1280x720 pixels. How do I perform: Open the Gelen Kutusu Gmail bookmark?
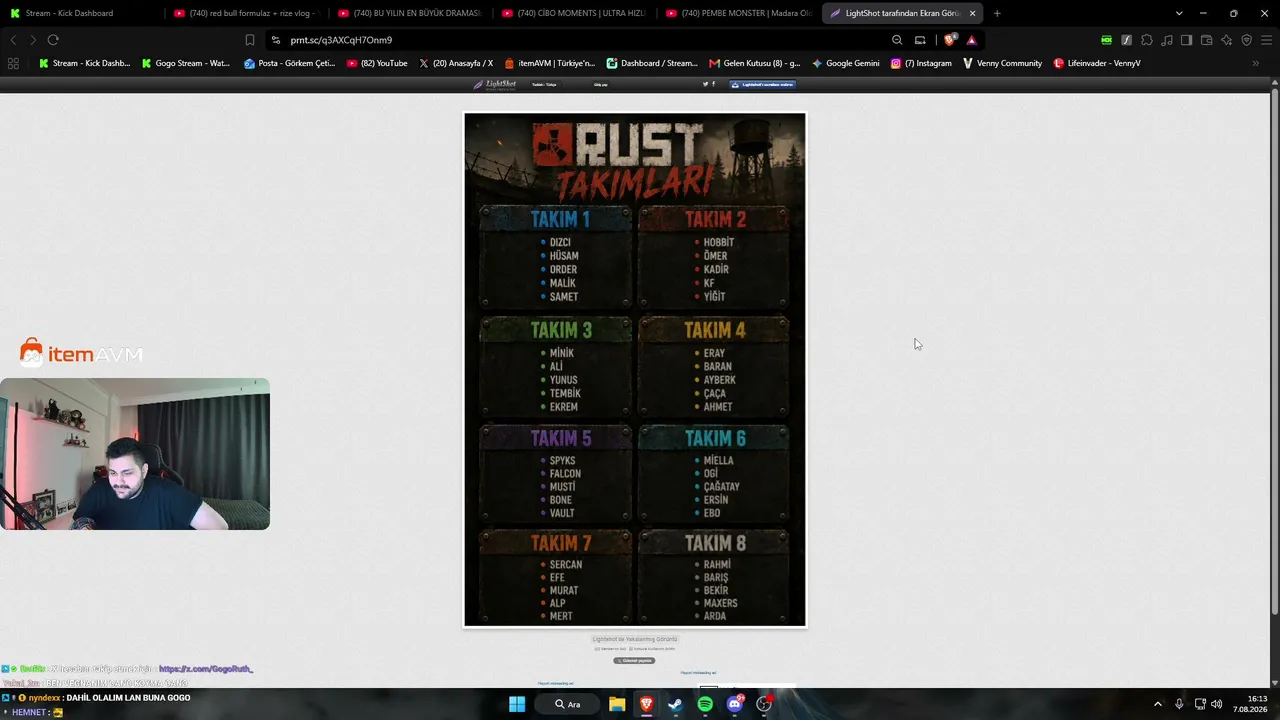click(755, 63)
